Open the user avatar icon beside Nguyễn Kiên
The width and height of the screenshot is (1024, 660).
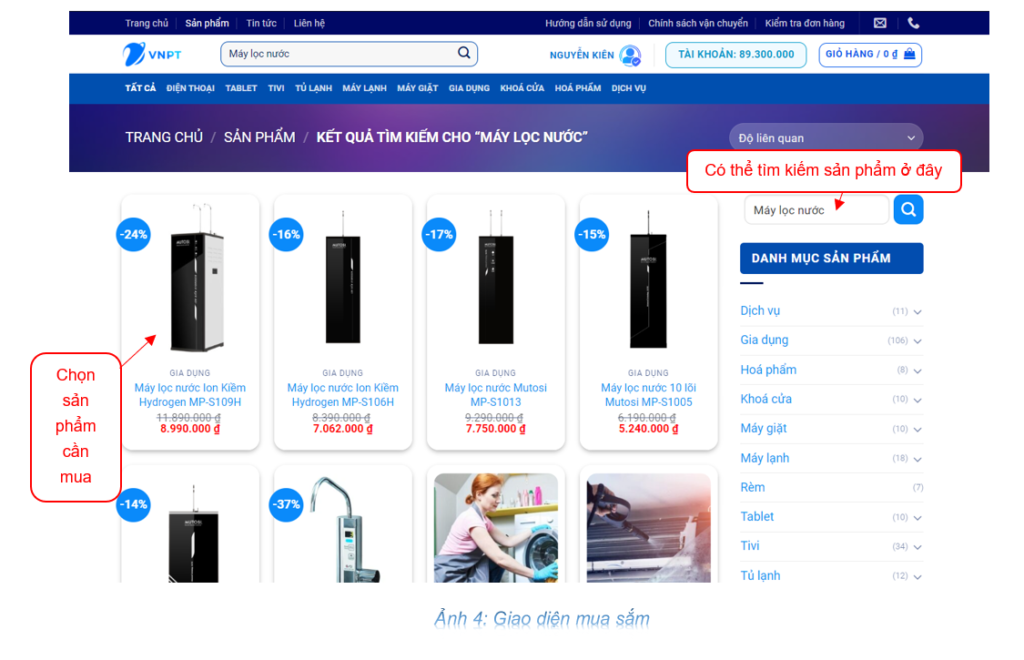pyautogui.click(x=630, y=55)
